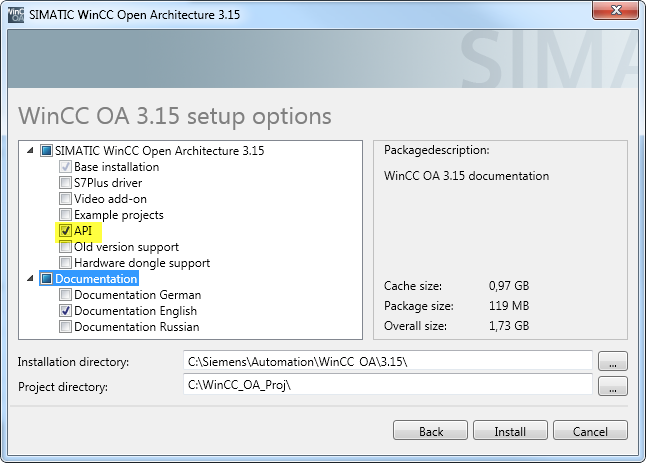Image resolution: width=646 pixels, height=463 pixels.
Task: Uncheck Documentation English
Action: [x=65, y=311]
